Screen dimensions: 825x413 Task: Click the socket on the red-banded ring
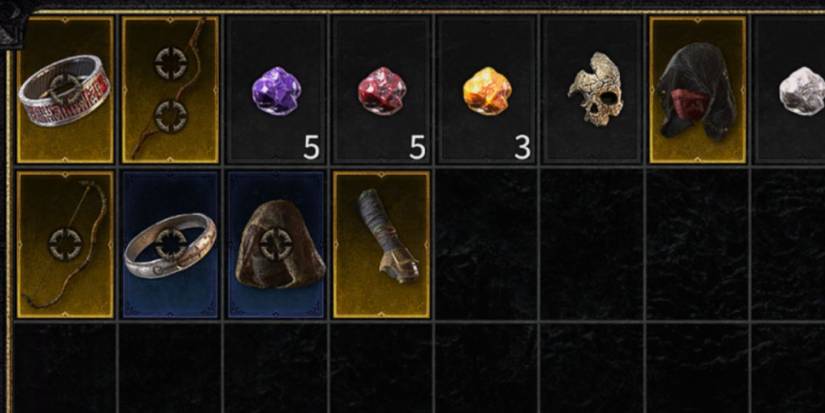pyautogui.click(x=65, y=89)
